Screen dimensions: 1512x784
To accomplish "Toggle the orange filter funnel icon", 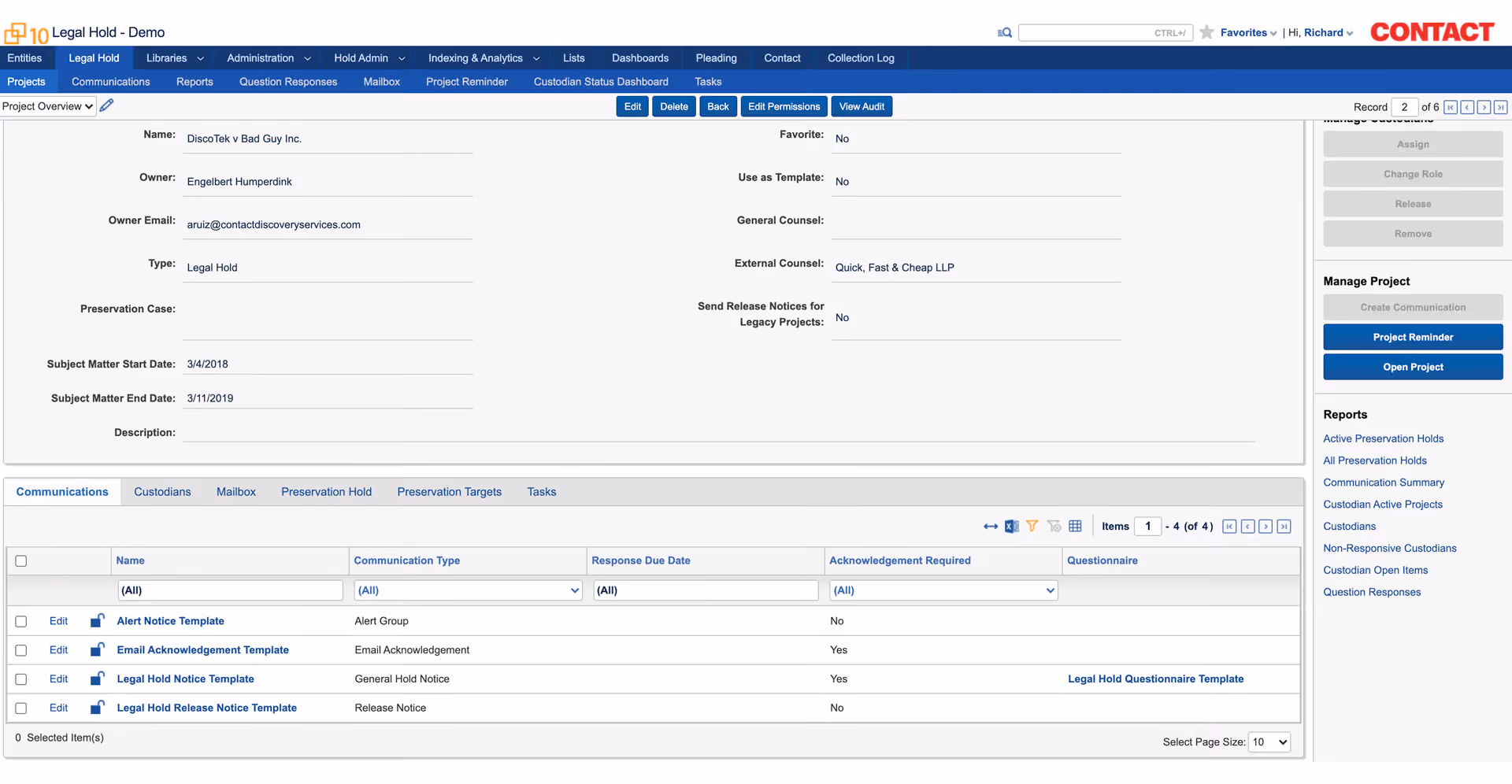I will [1032, 526].
